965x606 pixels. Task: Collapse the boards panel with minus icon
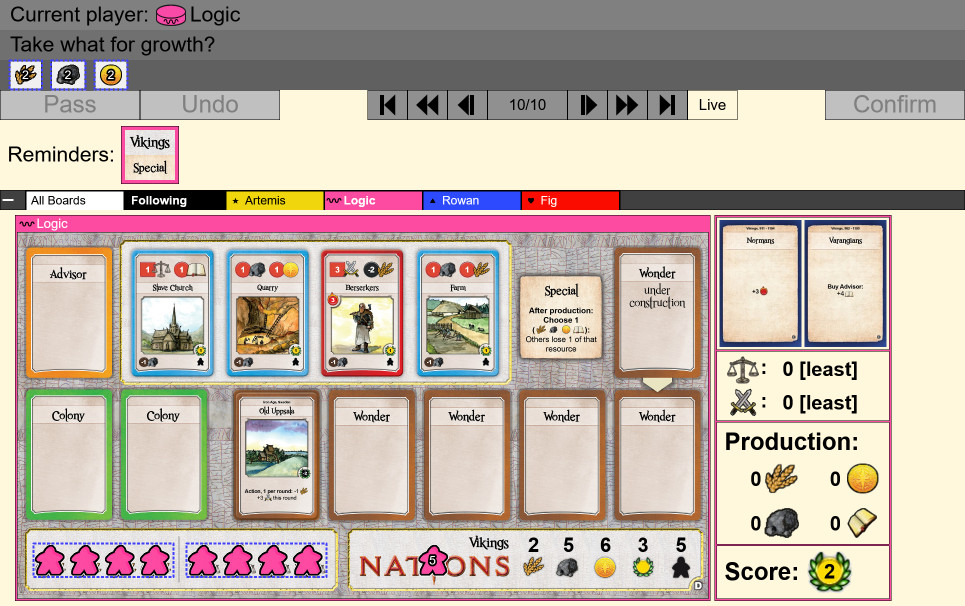(x=9, y=200)
